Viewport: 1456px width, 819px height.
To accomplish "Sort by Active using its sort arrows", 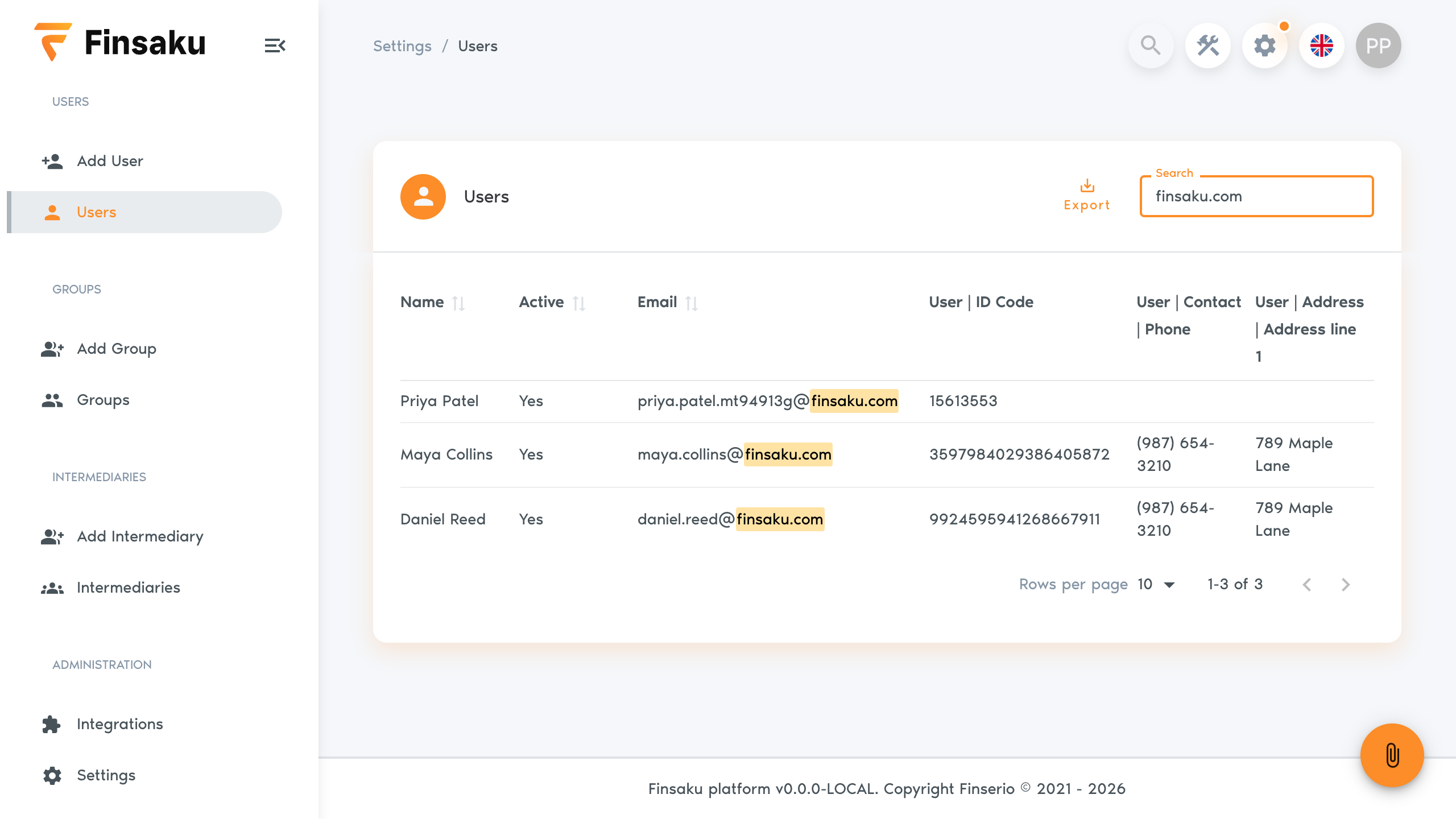I will (x=579, y=303).
